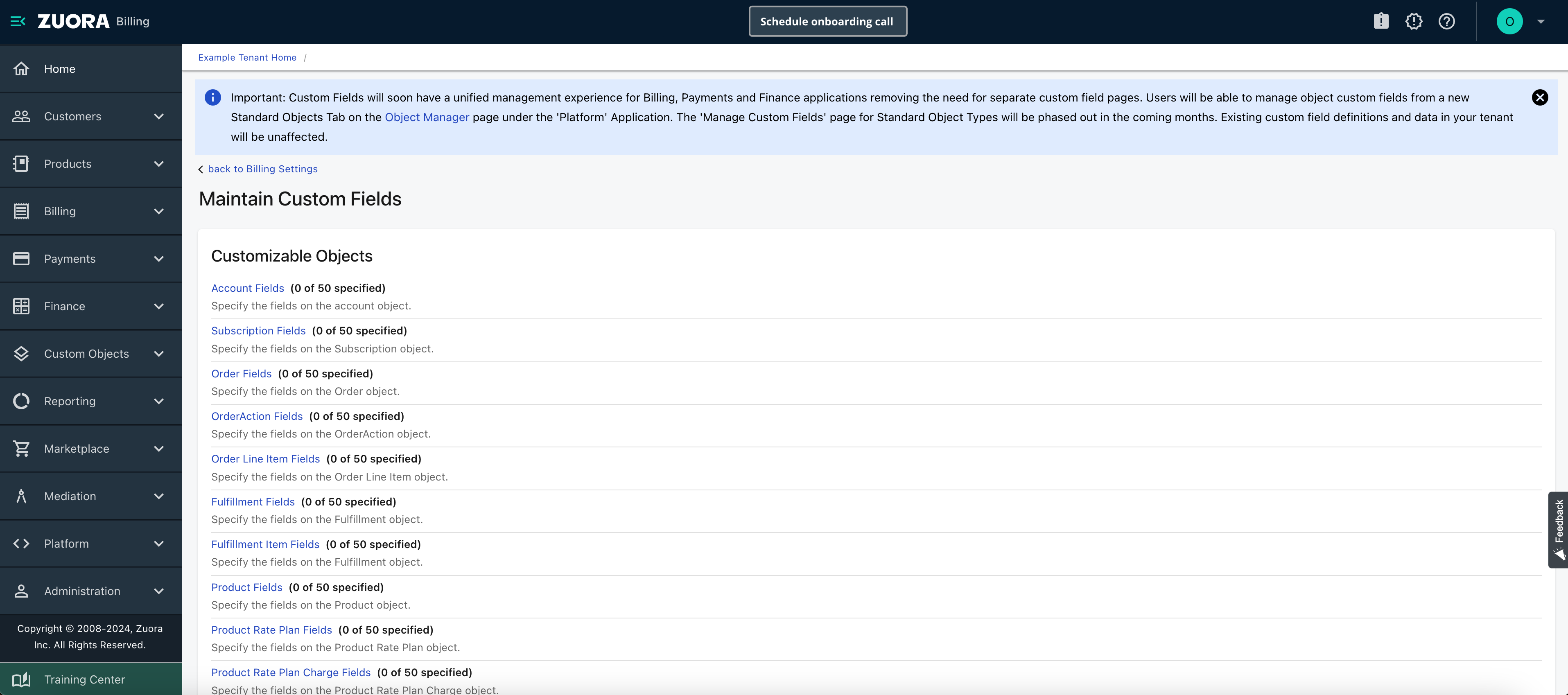Viewport: 1568px width, 695px height.
Task: Expand the Payments menu chevron
Action: [x=159, y=259]
